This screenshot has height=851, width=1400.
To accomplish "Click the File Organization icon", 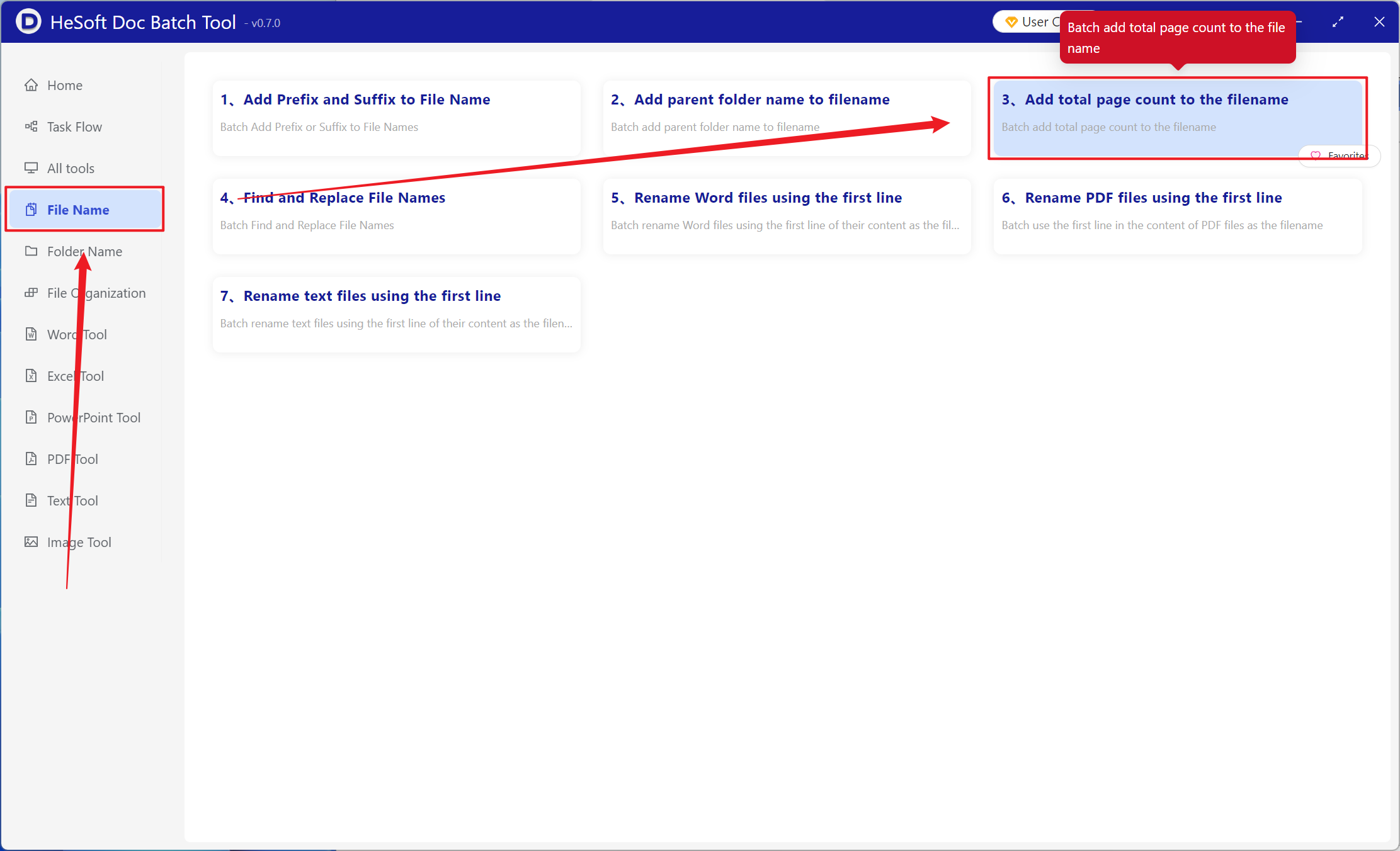I will tap(31, 293).
